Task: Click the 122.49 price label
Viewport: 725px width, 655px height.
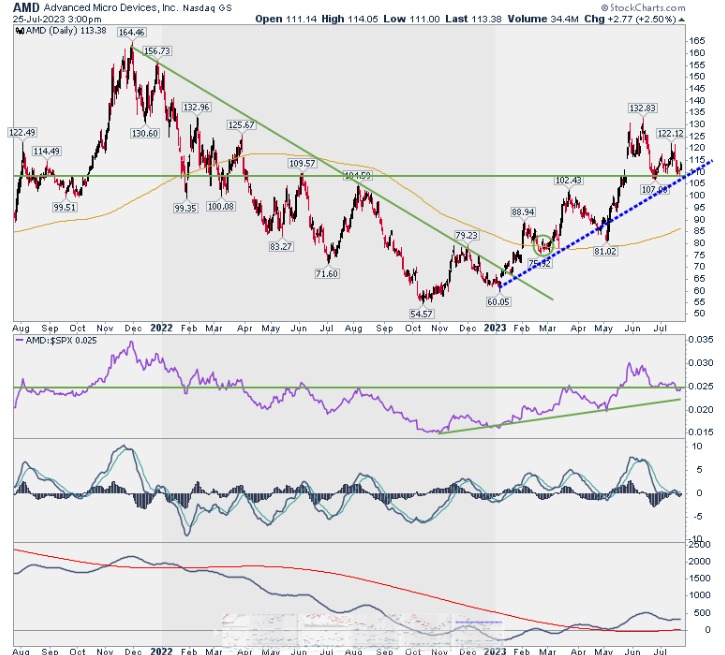Action: (22, 133)
